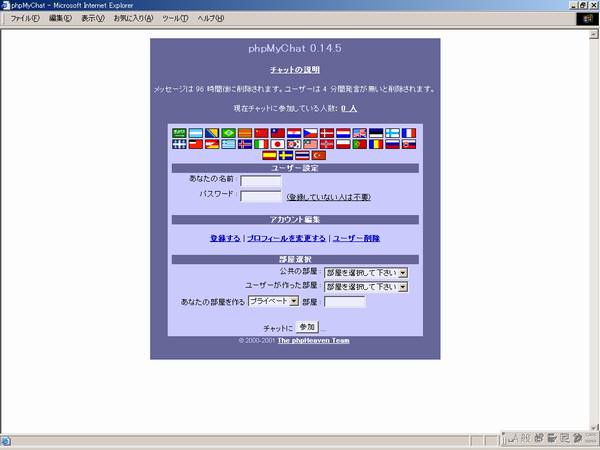Pick the Thai flag

tap(302, 155)
